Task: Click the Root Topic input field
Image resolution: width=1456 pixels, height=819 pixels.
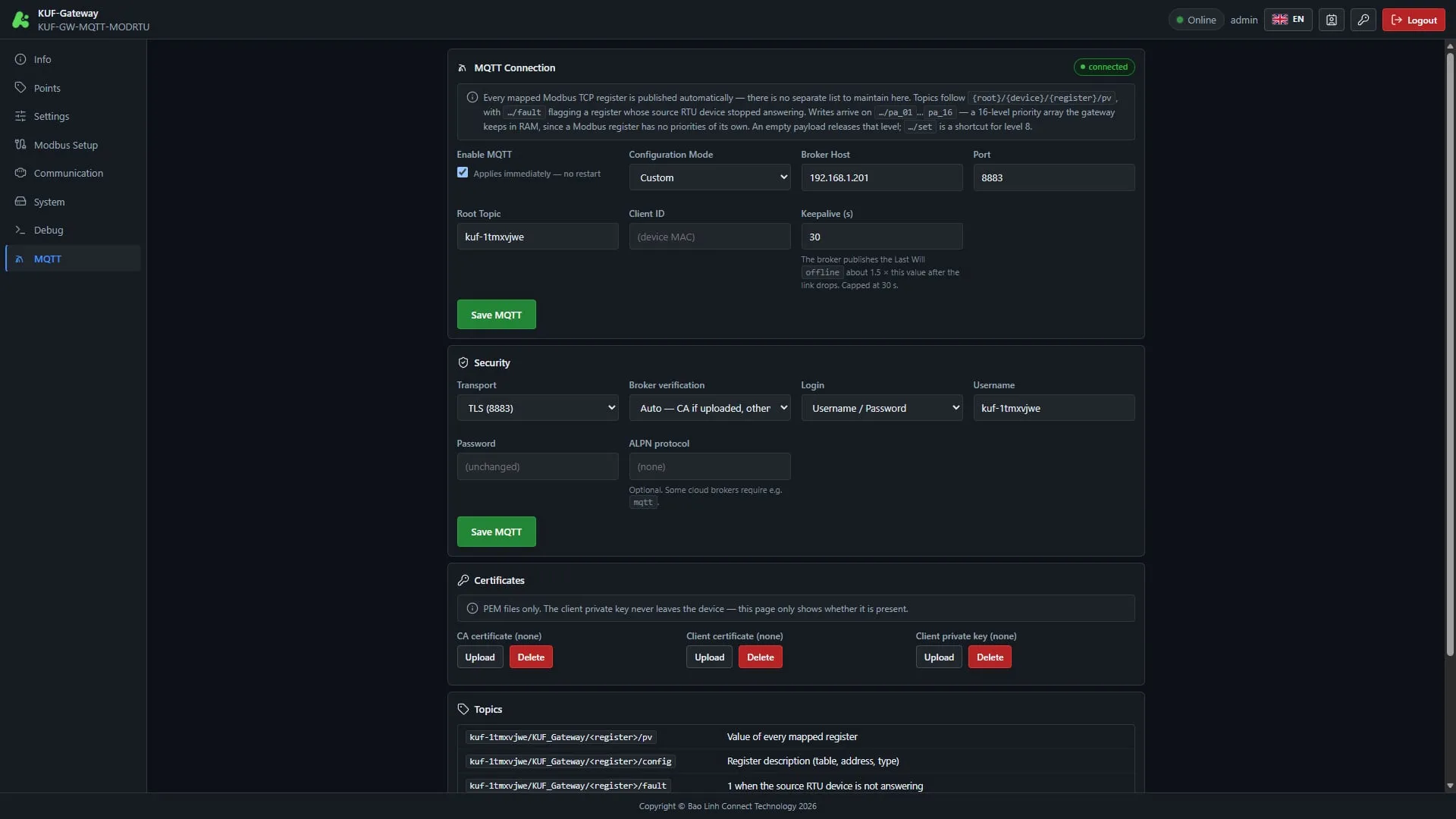Action: [538, 237]
